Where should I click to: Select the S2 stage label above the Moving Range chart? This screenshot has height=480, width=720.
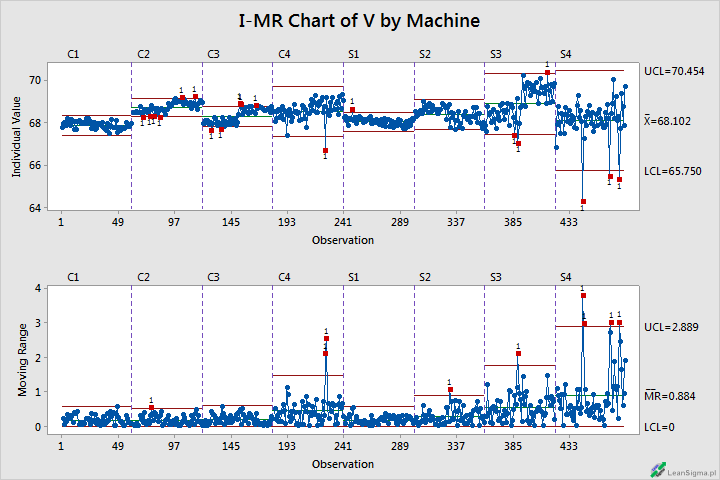point(425,276)
